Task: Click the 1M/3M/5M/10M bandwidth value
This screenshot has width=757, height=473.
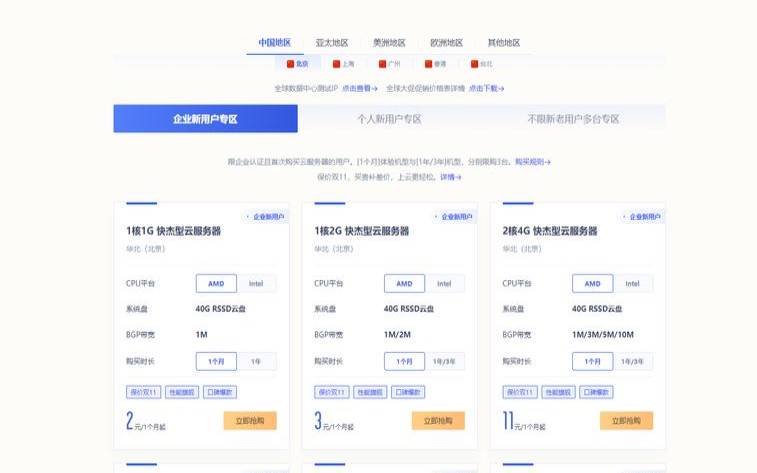Action: coord(603,334)
